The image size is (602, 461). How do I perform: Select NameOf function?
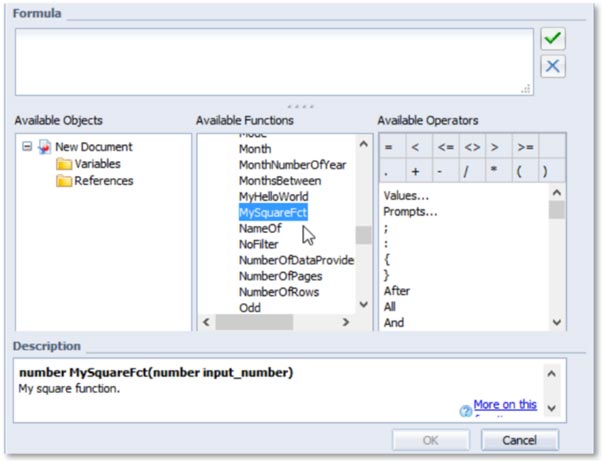(260, 228)
